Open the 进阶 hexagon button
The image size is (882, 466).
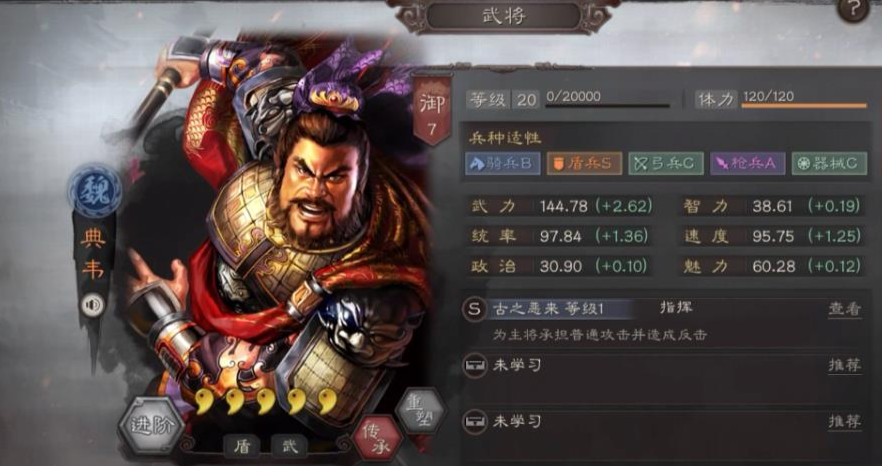pos(151,425)
